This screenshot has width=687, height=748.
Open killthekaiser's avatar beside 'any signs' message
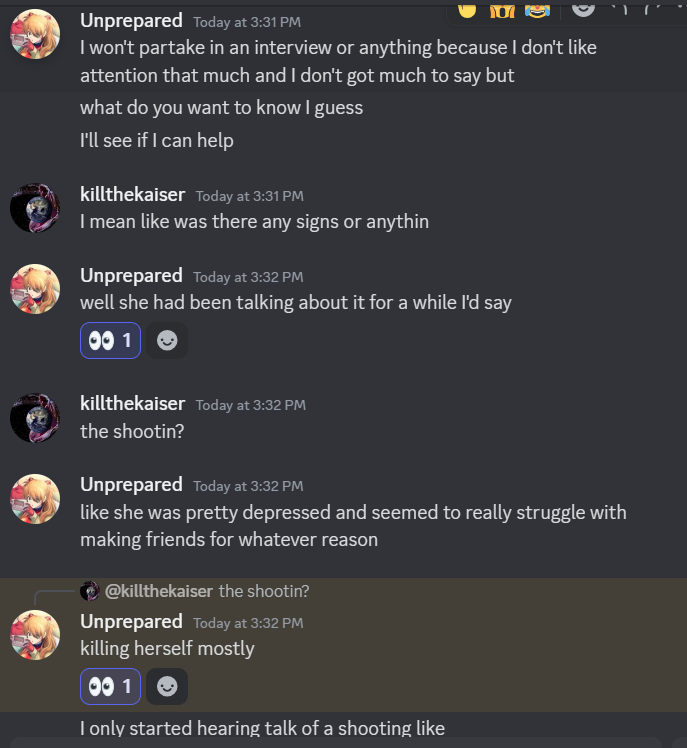35,208
